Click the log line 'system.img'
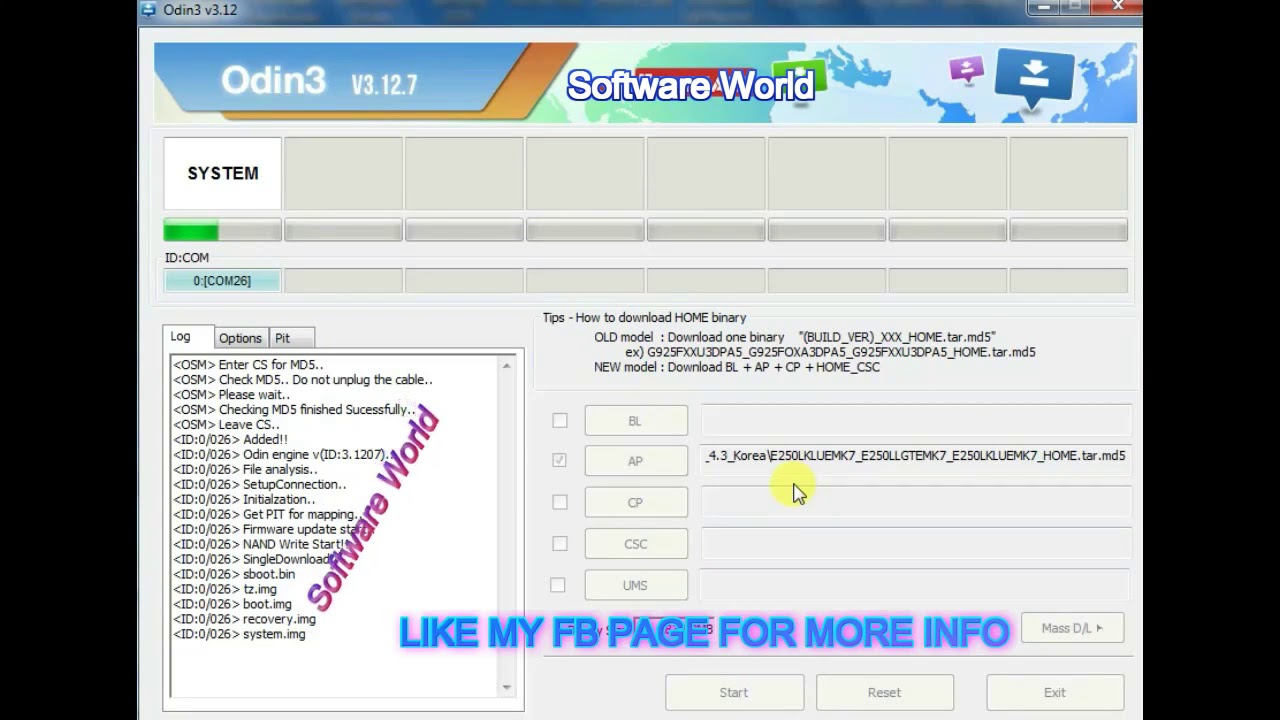1280x720 pixels. pos(239,634)
